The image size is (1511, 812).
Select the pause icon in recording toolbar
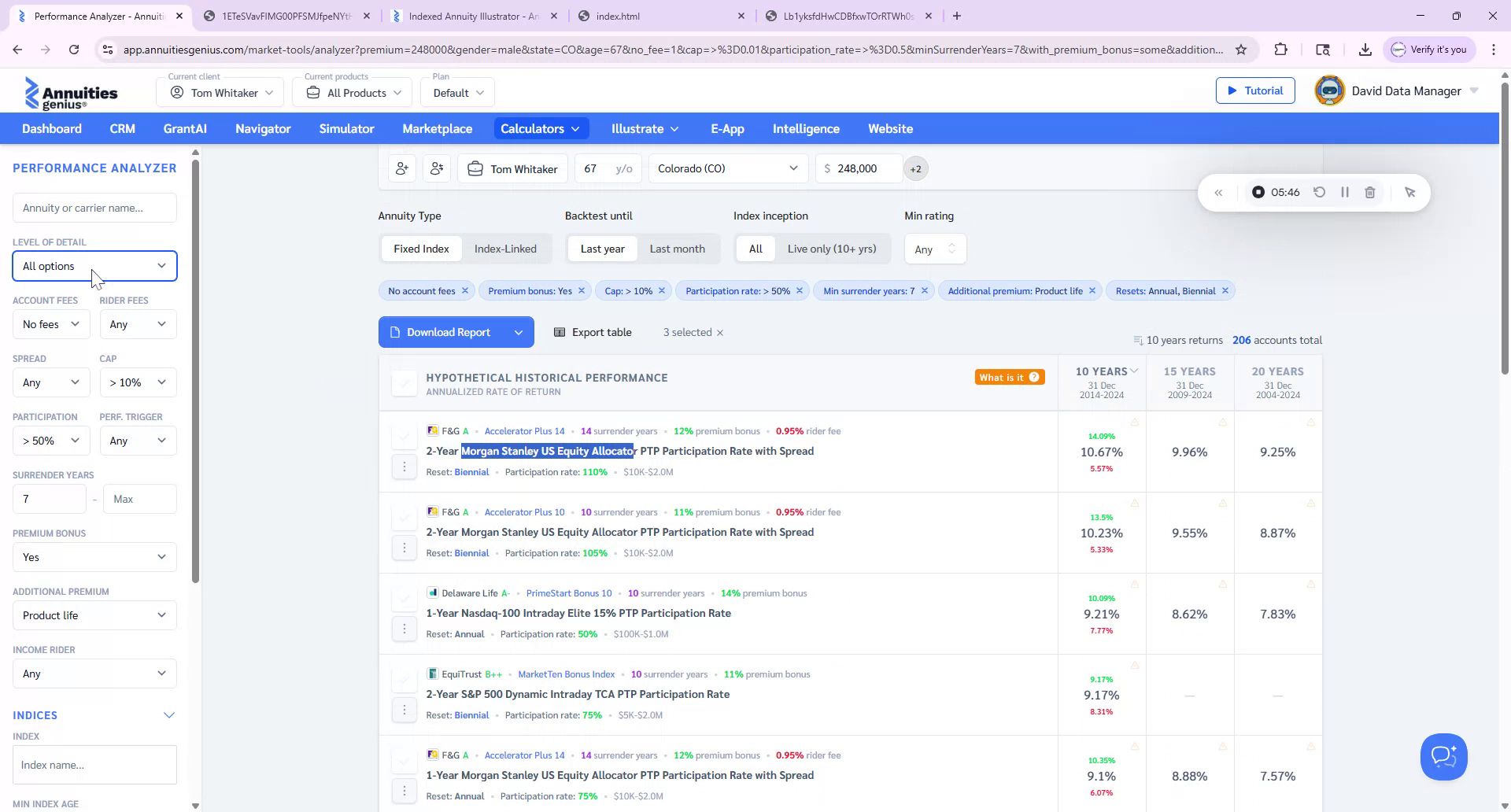coord(1345,192)
